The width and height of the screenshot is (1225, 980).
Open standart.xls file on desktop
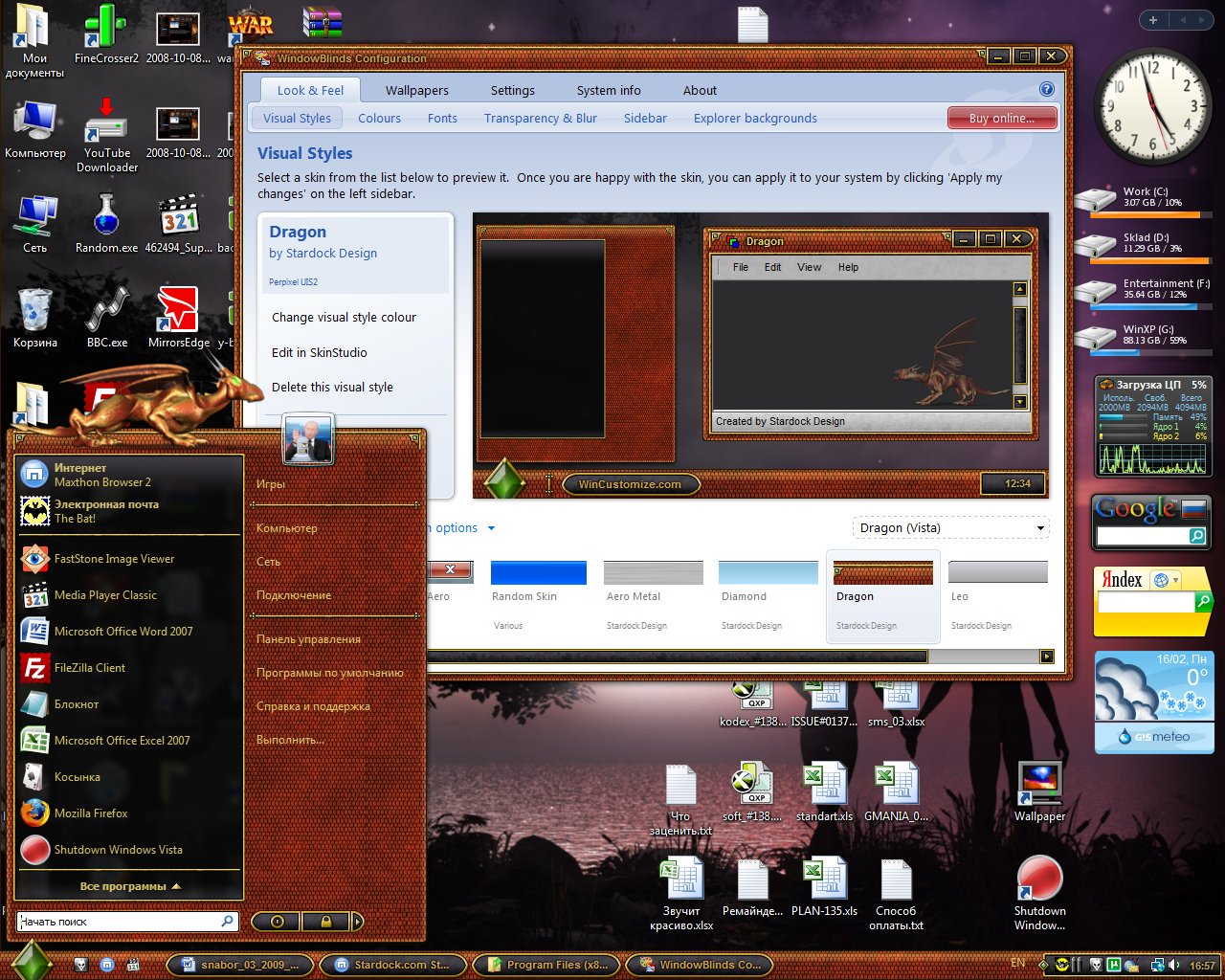[x=824, y=792]
